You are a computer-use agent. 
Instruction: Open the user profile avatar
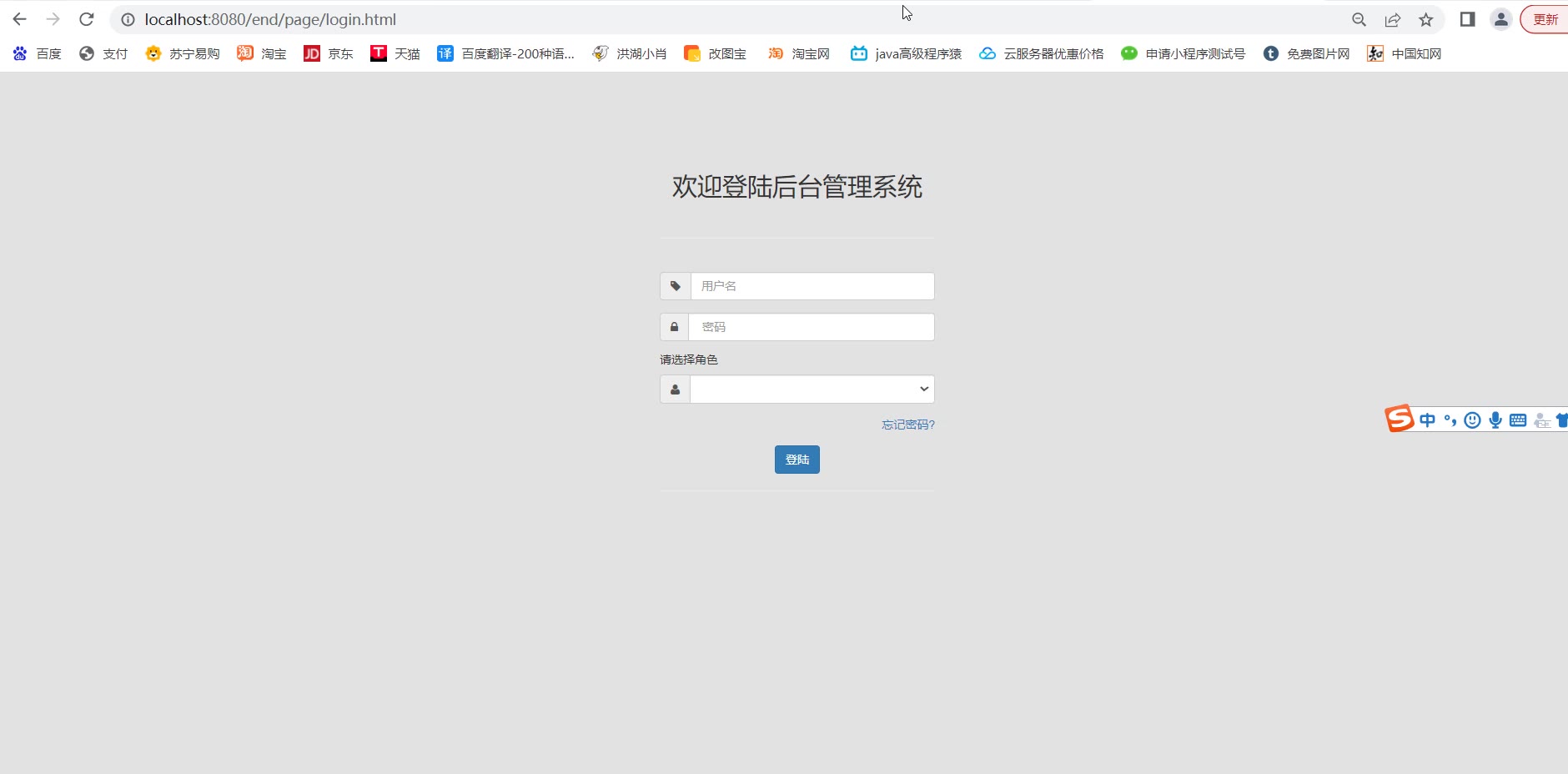point(1501,19)
